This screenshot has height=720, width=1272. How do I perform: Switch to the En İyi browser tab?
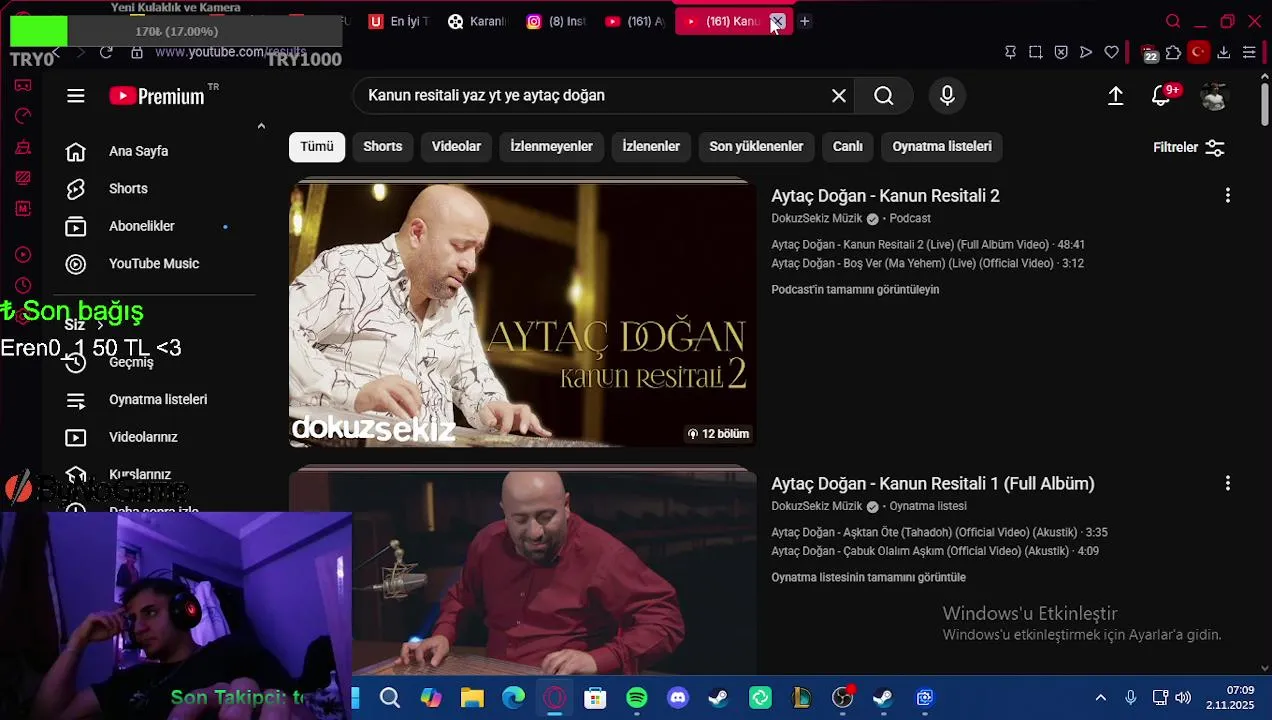point(399,21)
